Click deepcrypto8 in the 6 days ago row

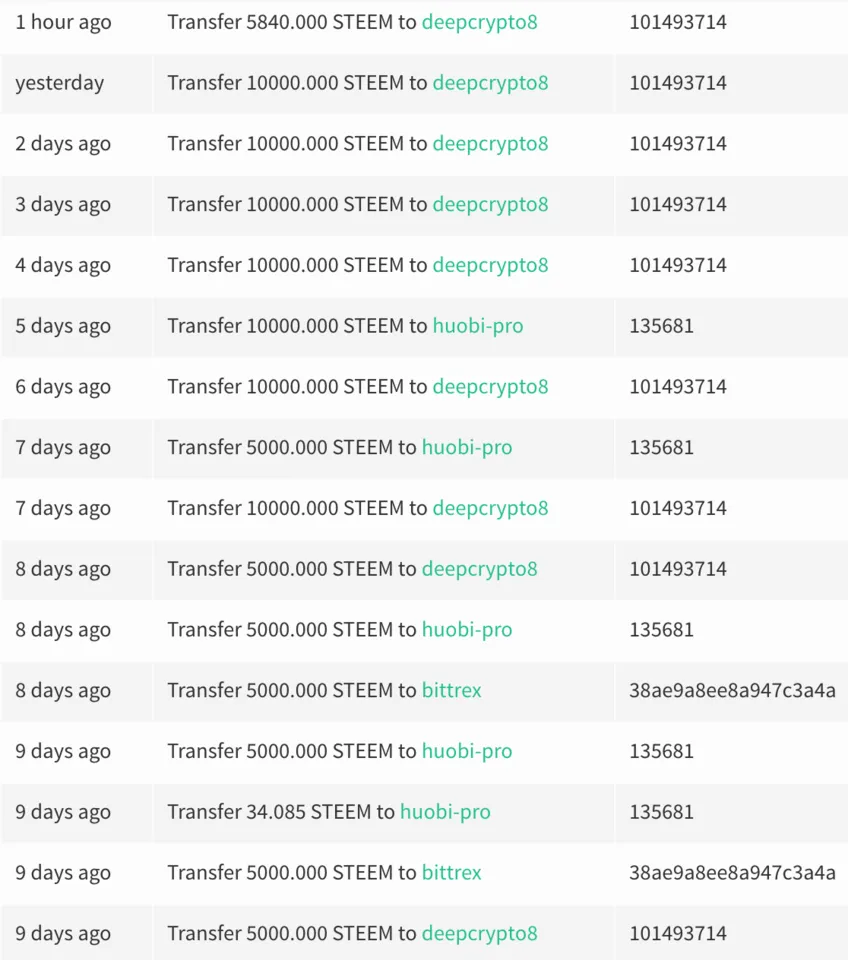pos(490,387)
